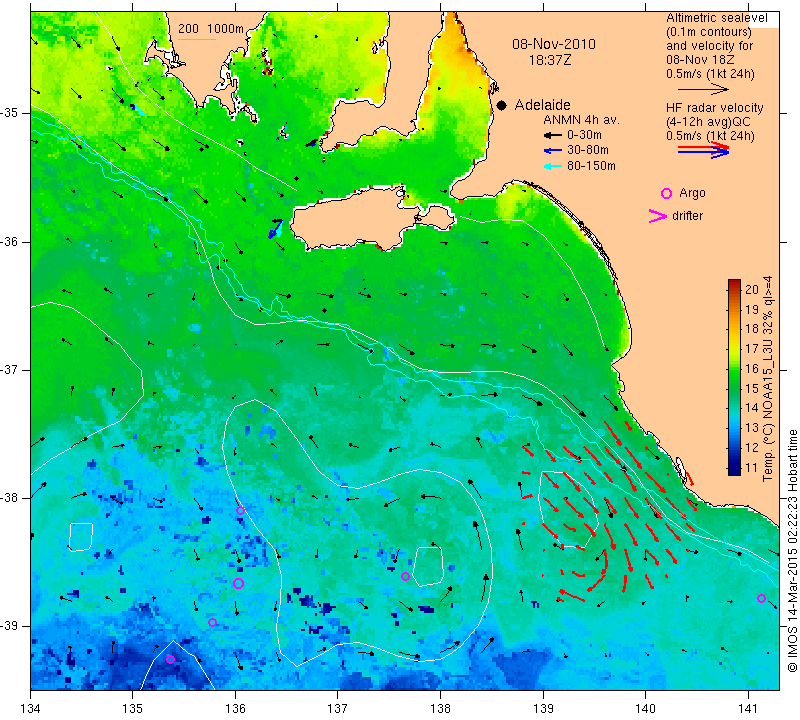This screenshot has height=720, width=800.
Task: Click the longitude axis label '136'
Action: coord(235,709)
